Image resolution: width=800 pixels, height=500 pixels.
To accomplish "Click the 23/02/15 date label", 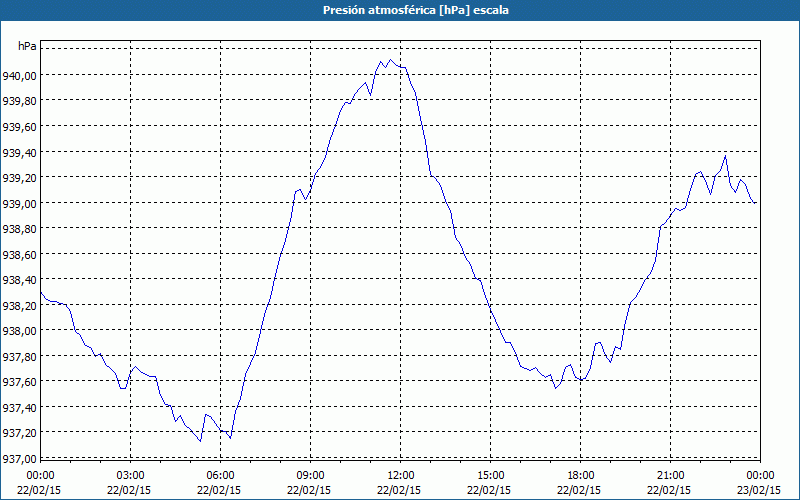I will [x=759, y=490].
